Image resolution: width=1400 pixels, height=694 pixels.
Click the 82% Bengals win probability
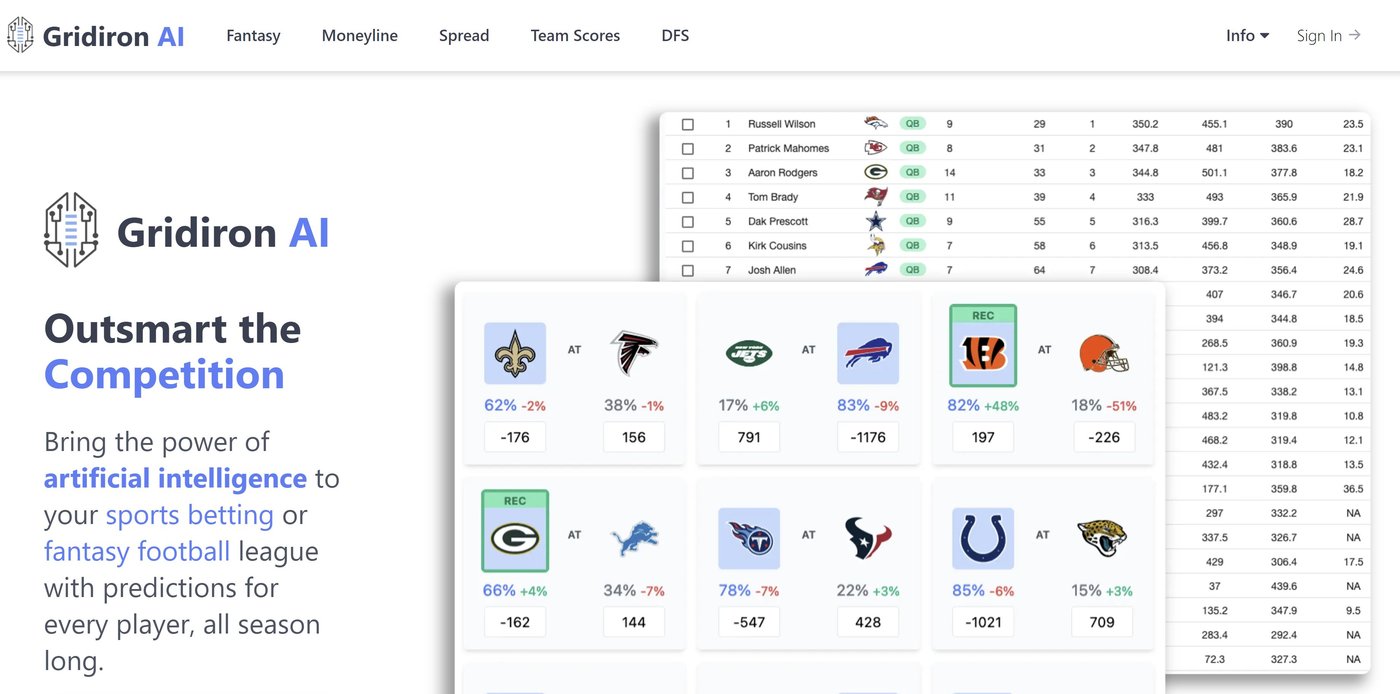964,405
